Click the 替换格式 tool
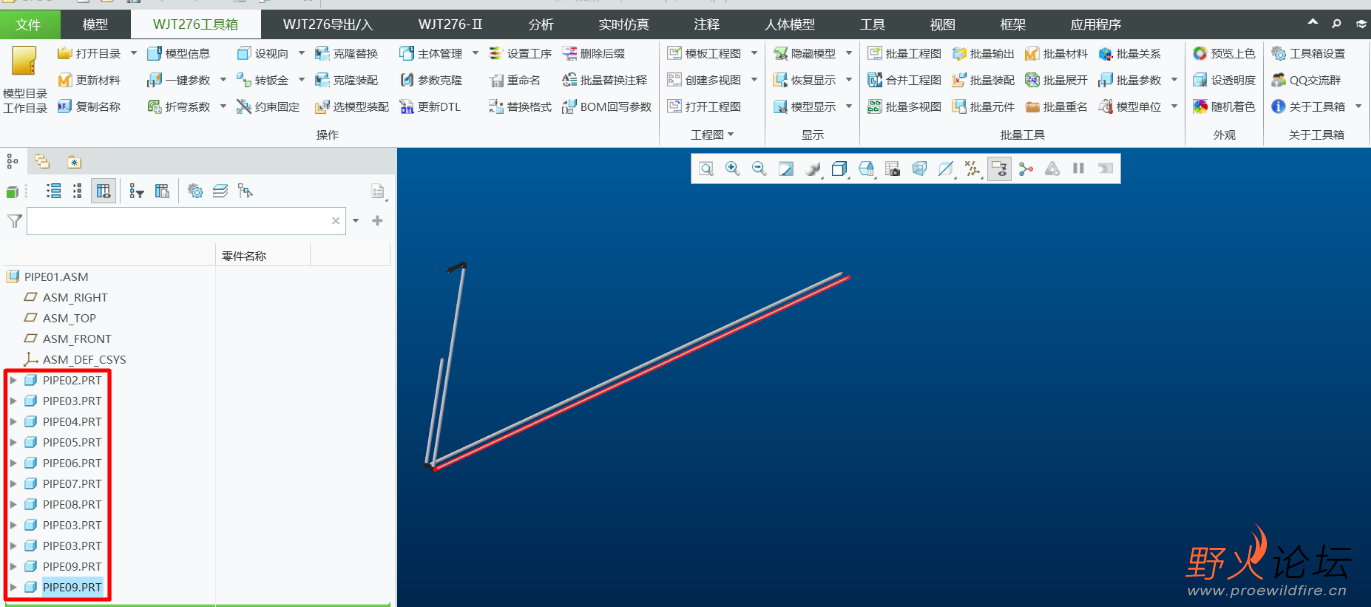1371x607 pixels. pyautogui.click(x=520, y=106)
